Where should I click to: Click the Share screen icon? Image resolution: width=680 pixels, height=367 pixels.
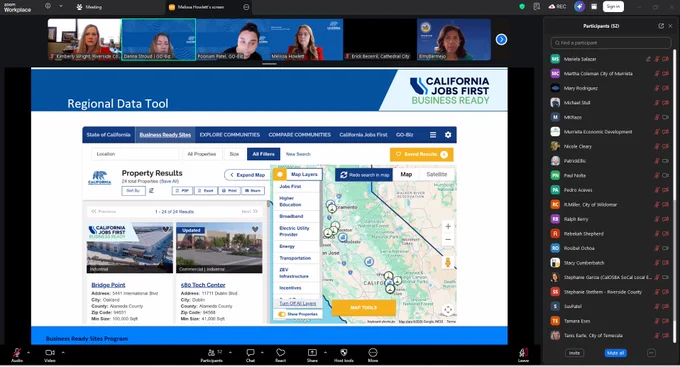312,353
